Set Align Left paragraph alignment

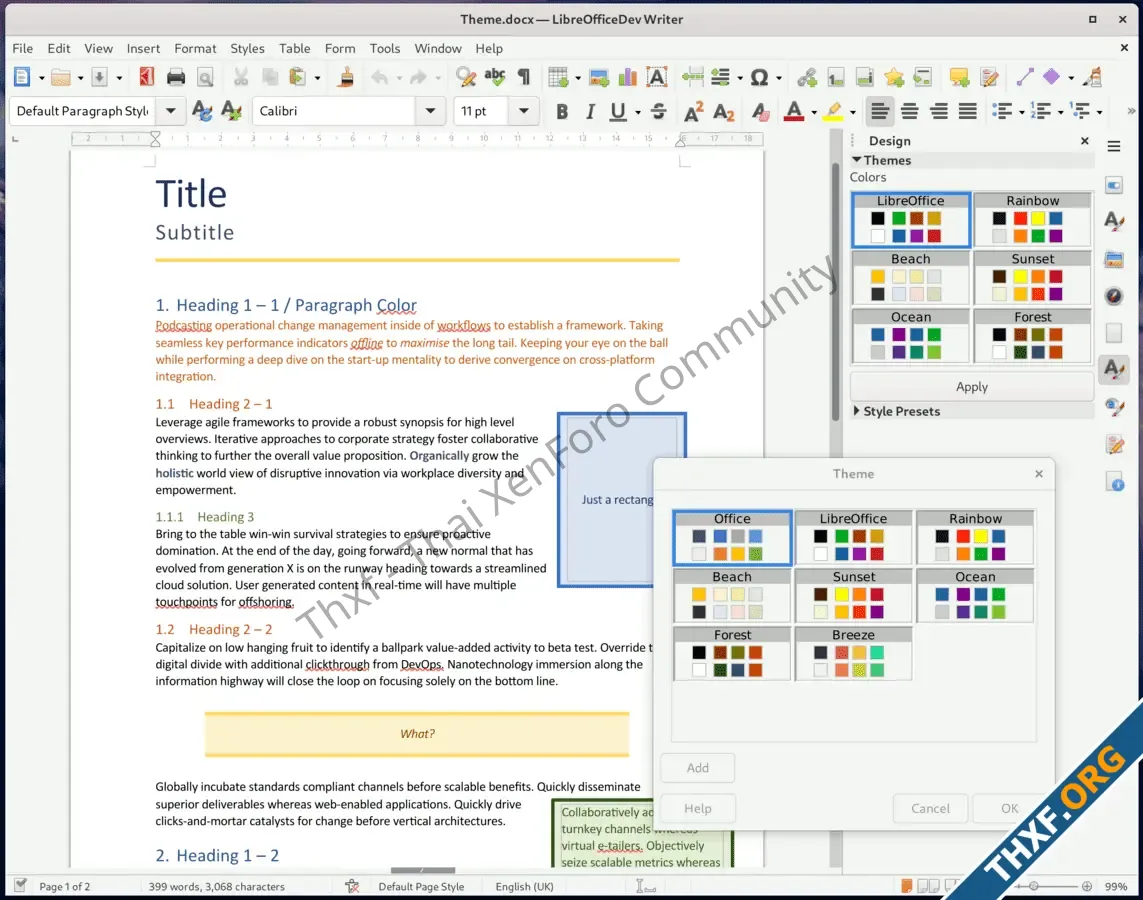879,111
